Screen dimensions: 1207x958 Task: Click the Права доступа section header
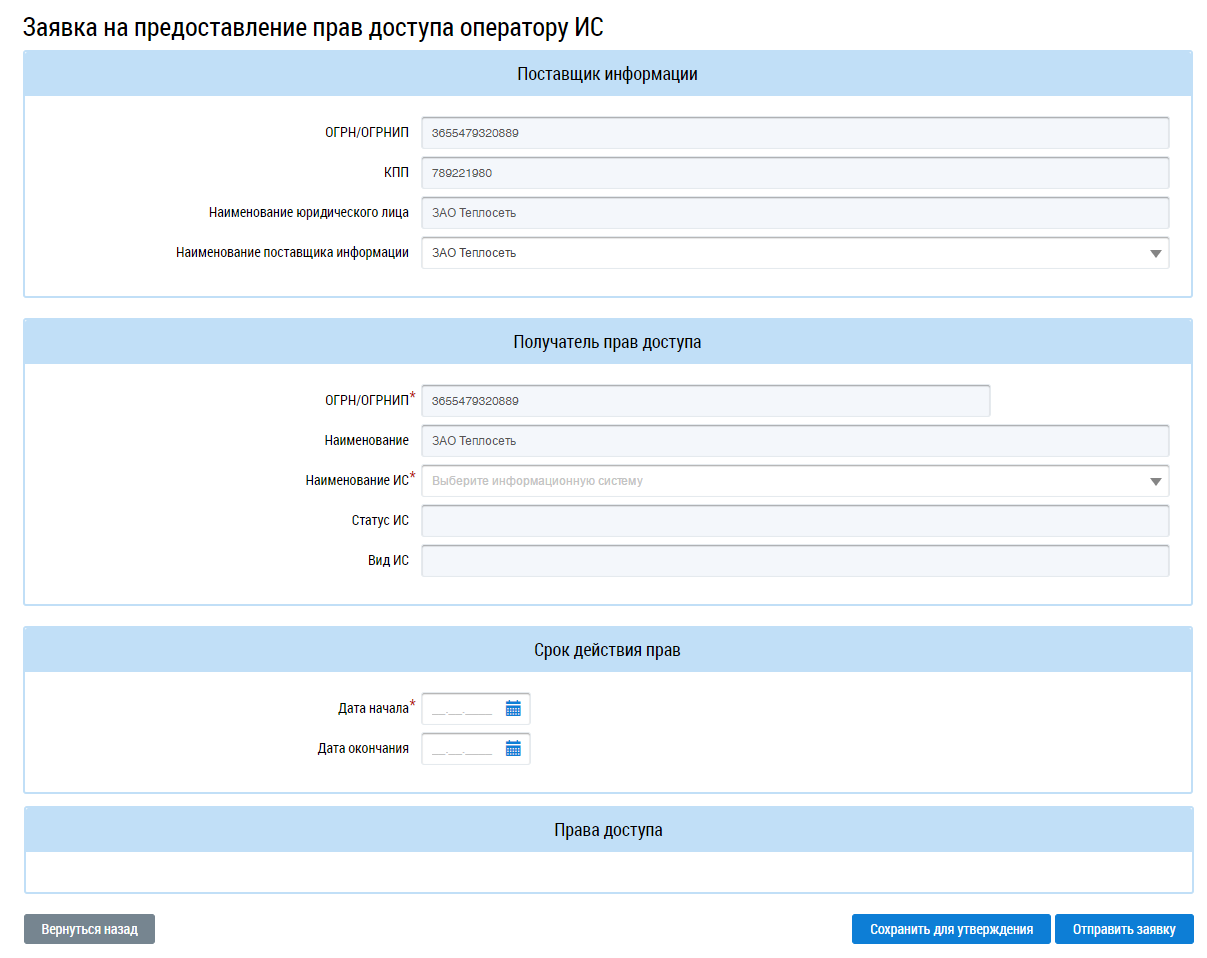click(x=608, y=830)
